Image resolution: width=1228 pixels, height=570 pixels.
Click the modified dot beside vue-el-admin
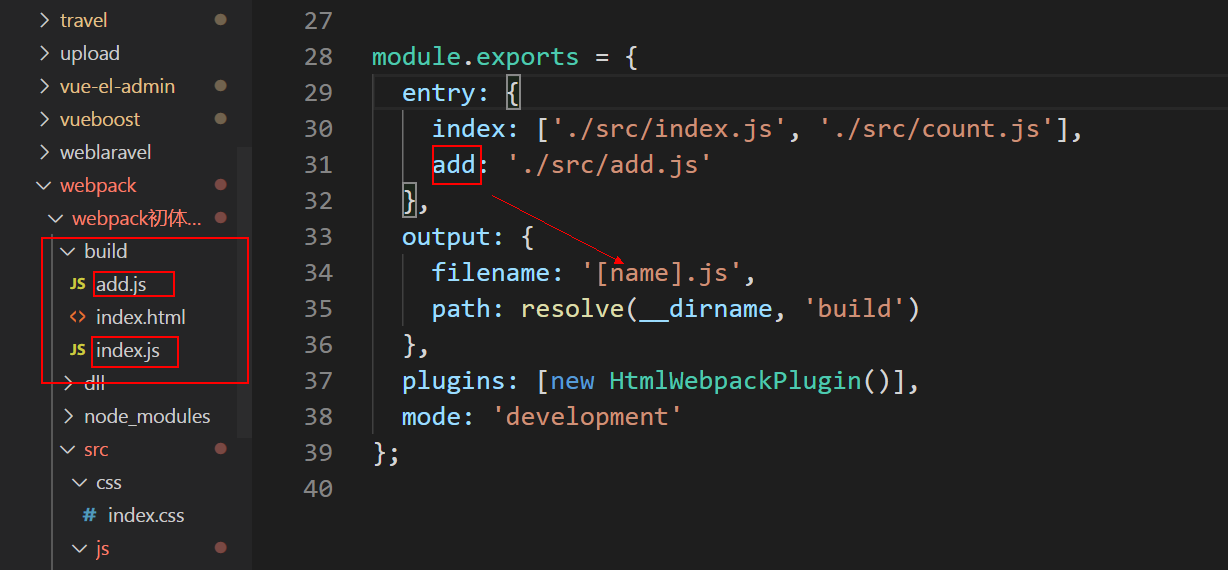pos(220,86)
